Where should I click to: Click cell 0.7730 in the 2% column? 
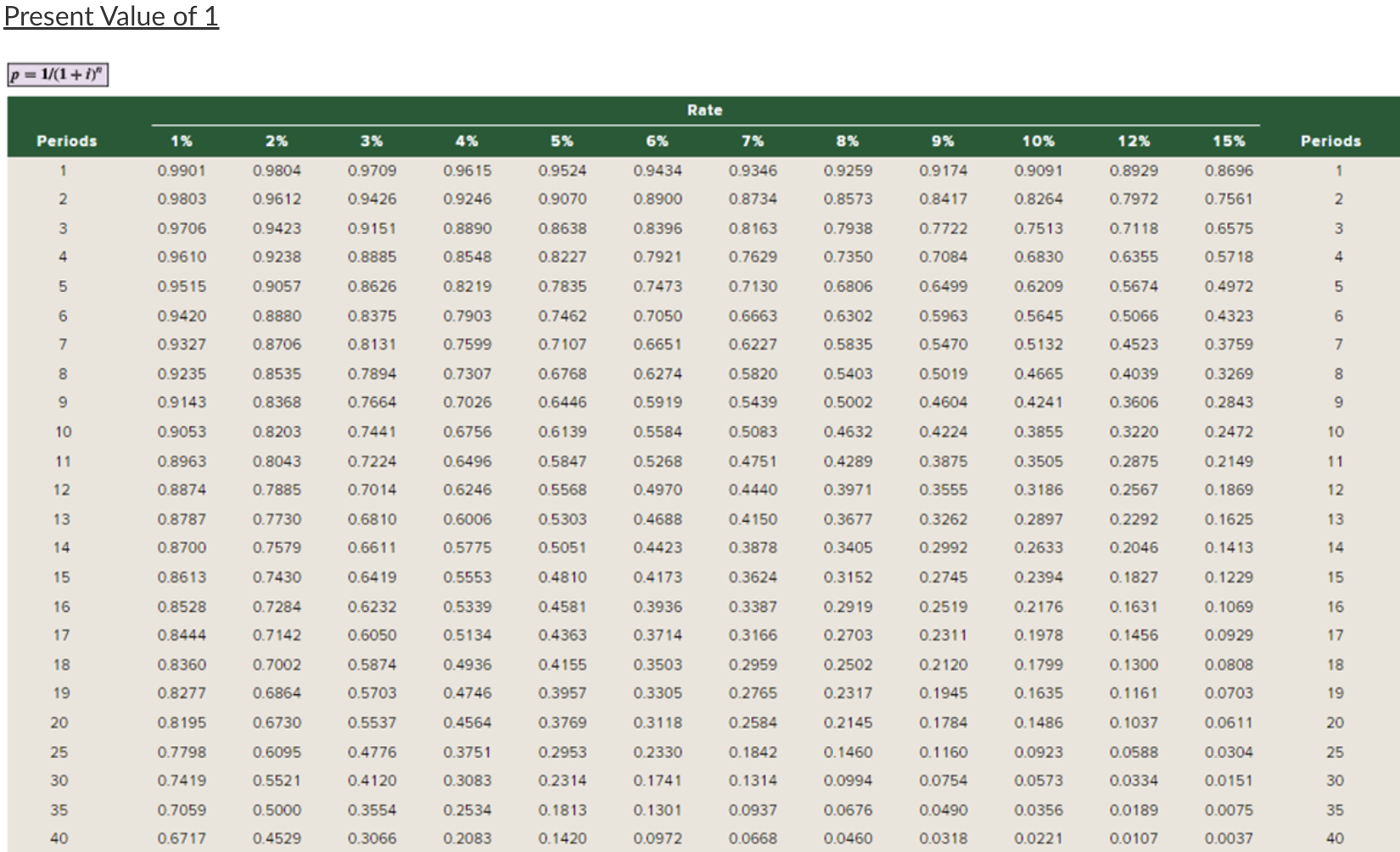[277, 518]
